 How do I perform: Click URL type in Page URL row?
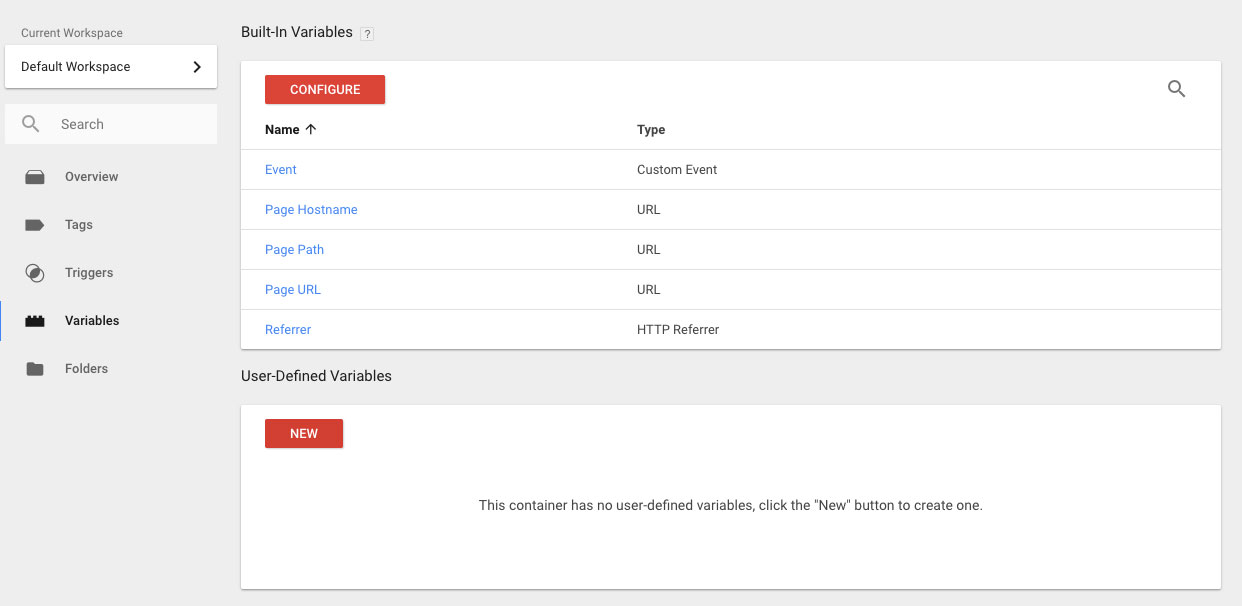[x=649, y=290]
